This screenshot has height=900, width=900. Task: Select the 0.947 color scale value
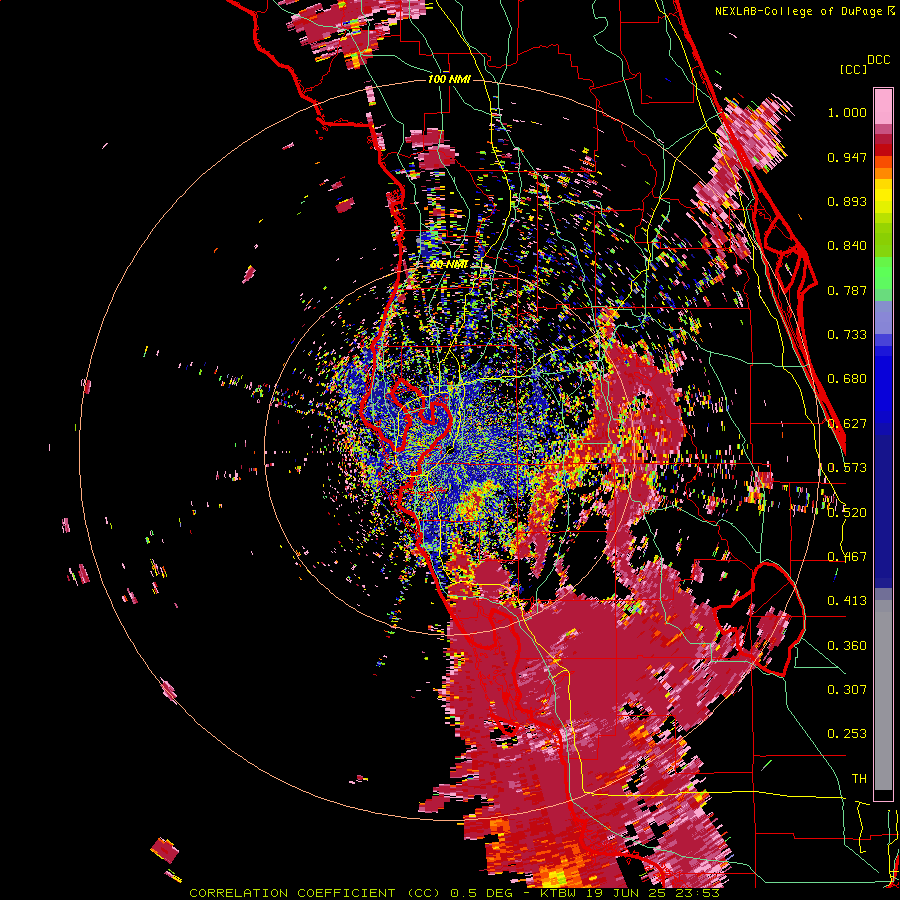847,157
